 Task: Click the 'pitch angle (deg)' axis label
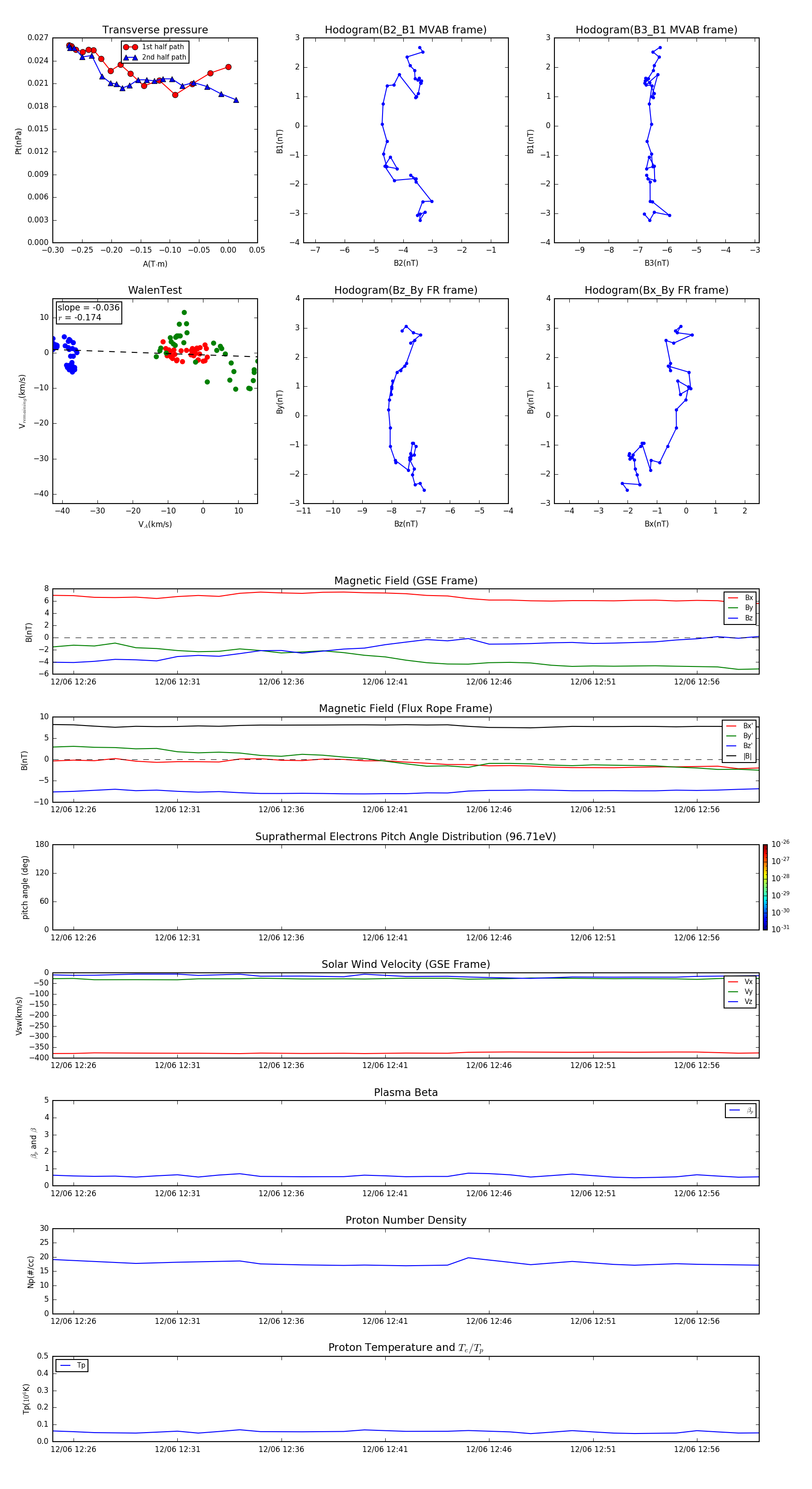point(25,887)
